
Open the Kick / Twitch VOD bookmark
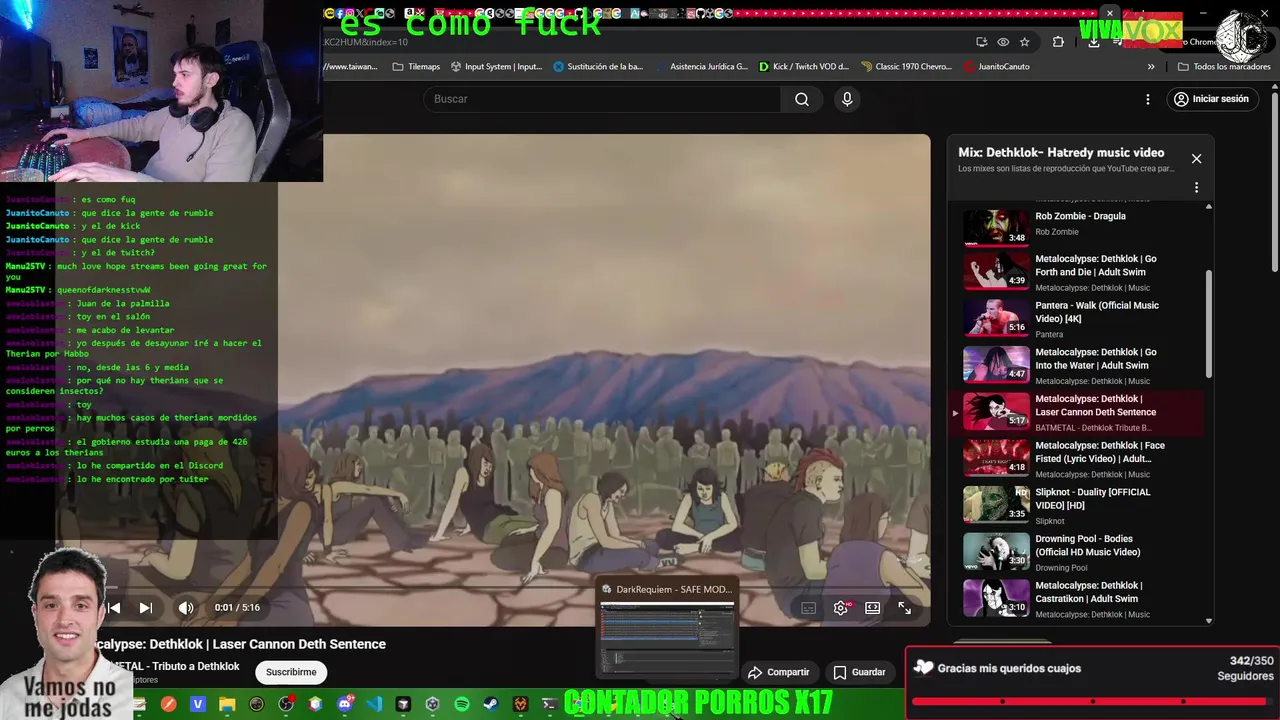point(804,67)
